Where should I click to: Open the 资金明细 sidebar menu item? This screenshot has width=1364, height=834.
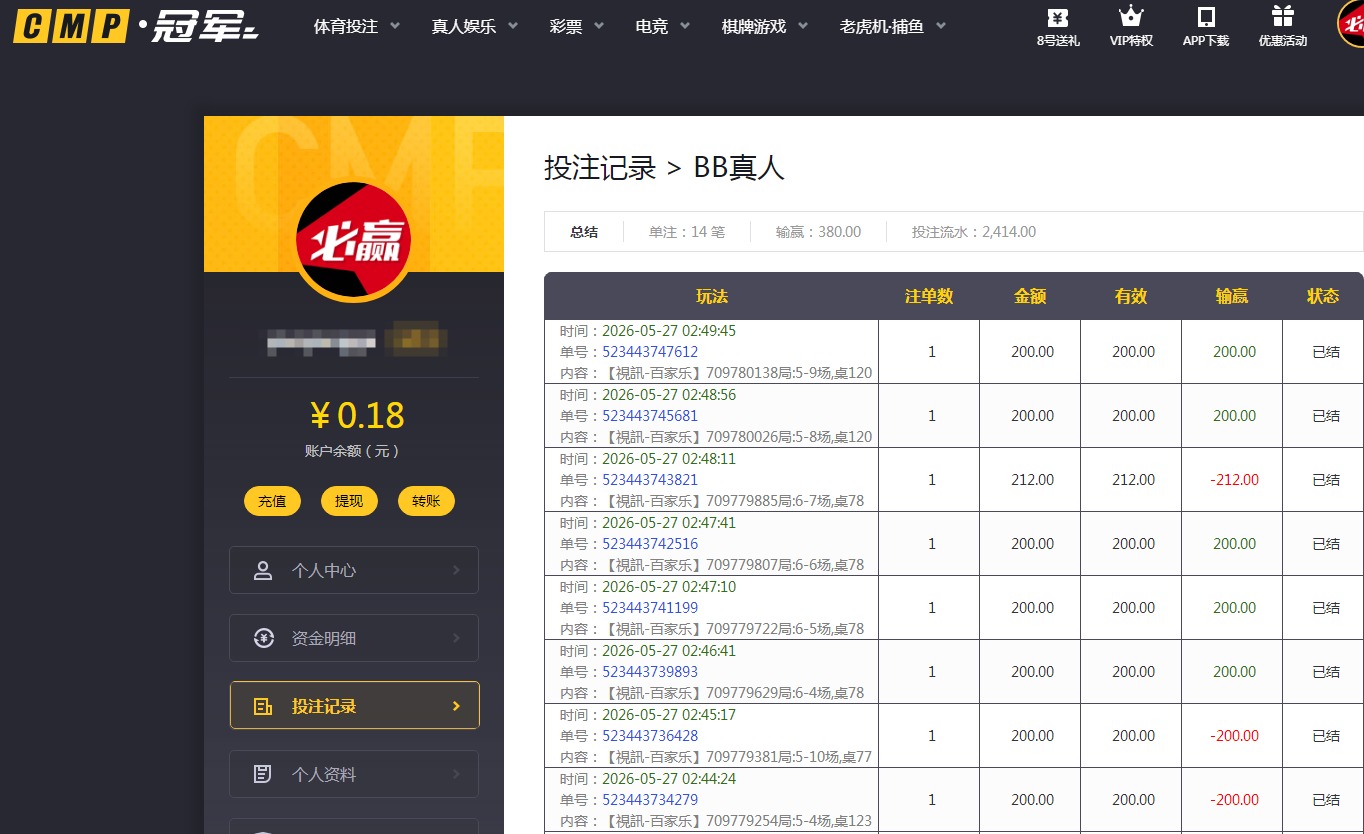pyautogui.click(x=354, y=638)
